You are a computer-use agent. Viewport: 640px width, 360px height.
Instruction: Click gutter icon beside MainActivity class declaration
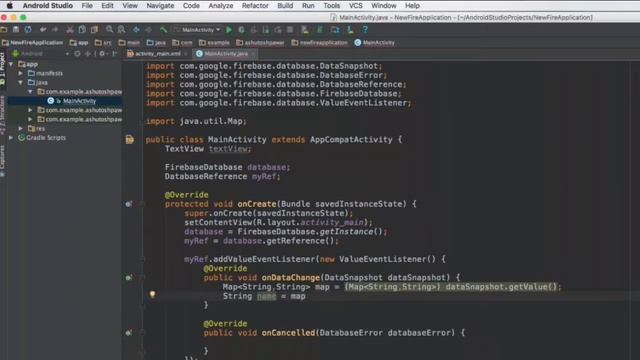(x=129, y=140)
